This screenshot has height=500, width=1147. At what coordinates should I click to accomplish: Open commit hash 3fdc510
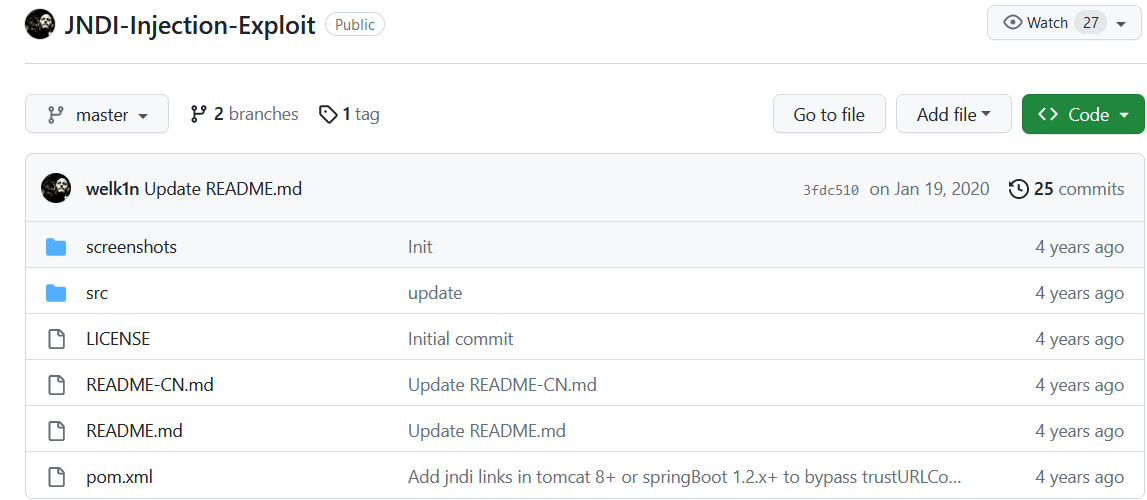click(x=831, y=190)
